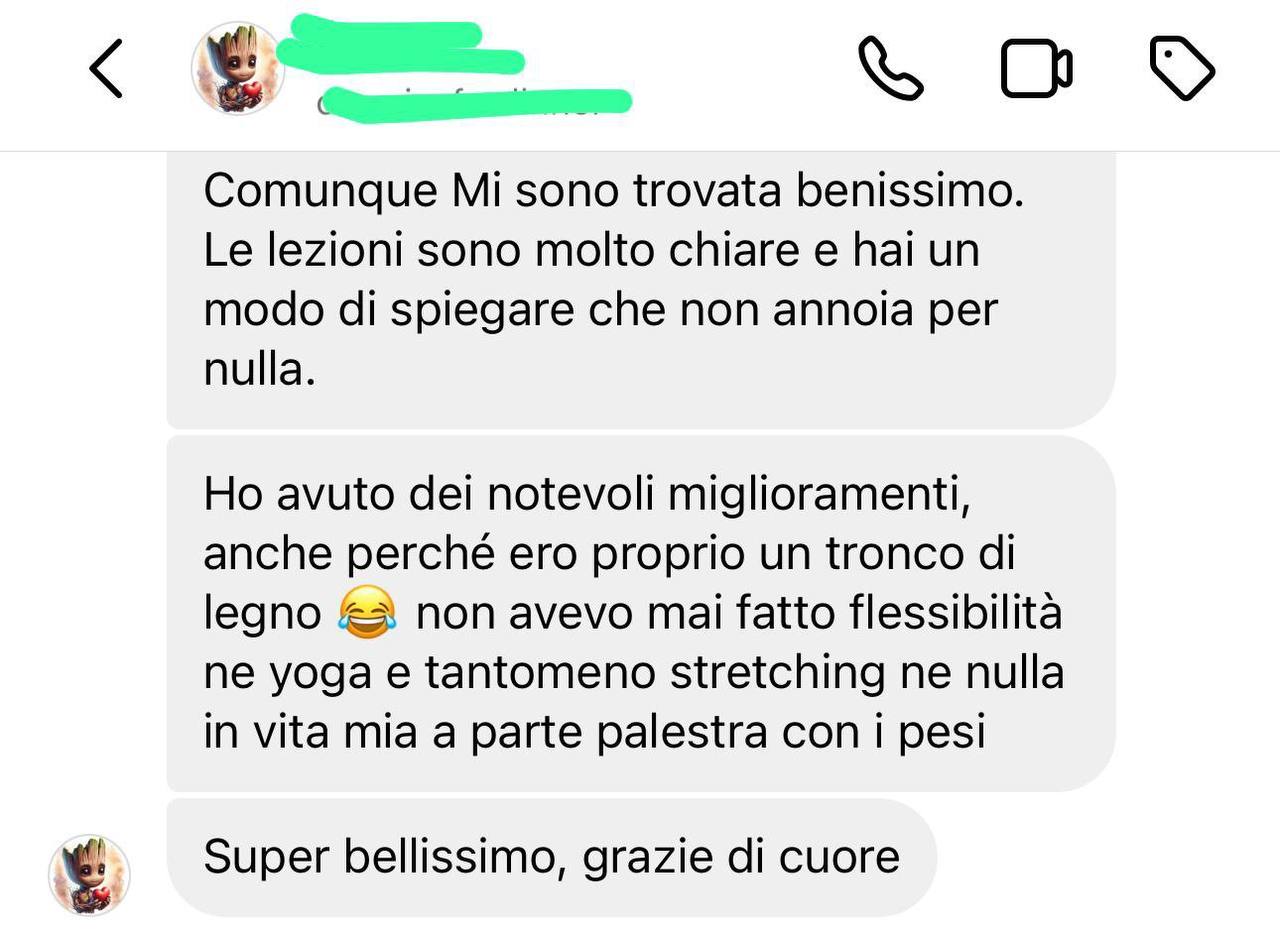
Task: Click the word 'stretching' in the second message
Action: pyautogui.click(x=778, y=674)
